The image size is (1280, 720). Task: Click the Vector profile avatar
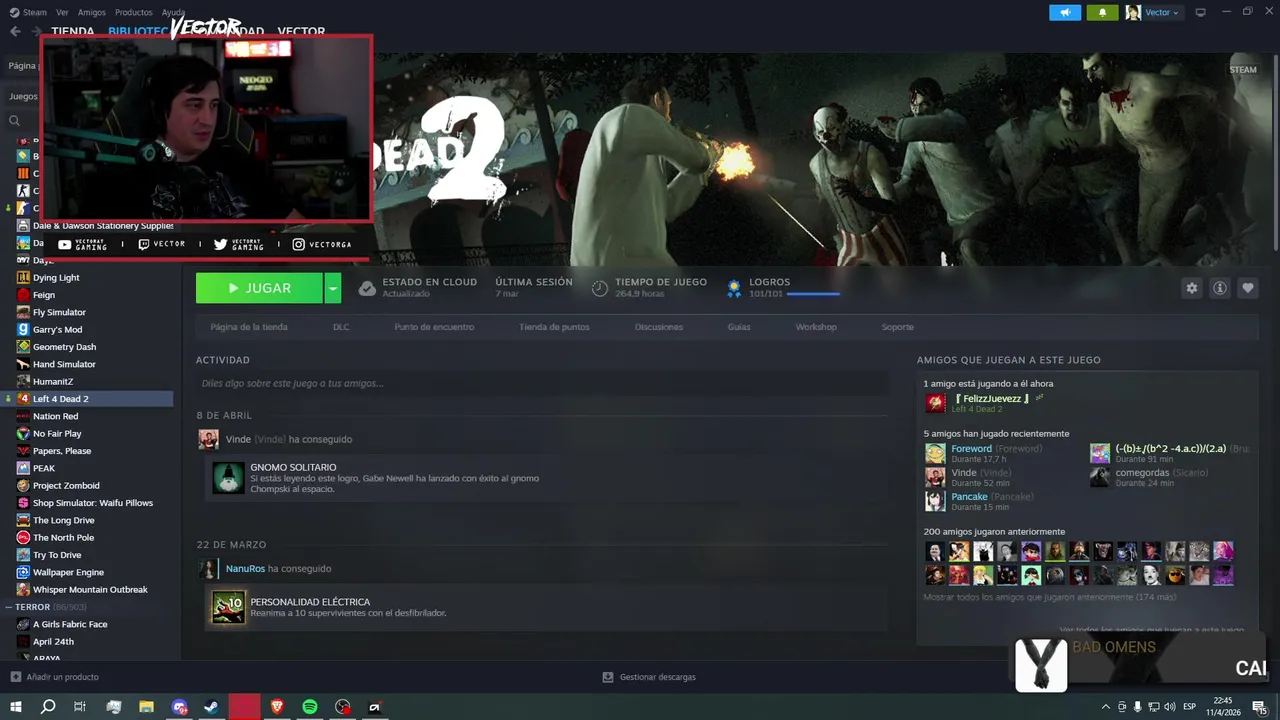pos(1133,12)
